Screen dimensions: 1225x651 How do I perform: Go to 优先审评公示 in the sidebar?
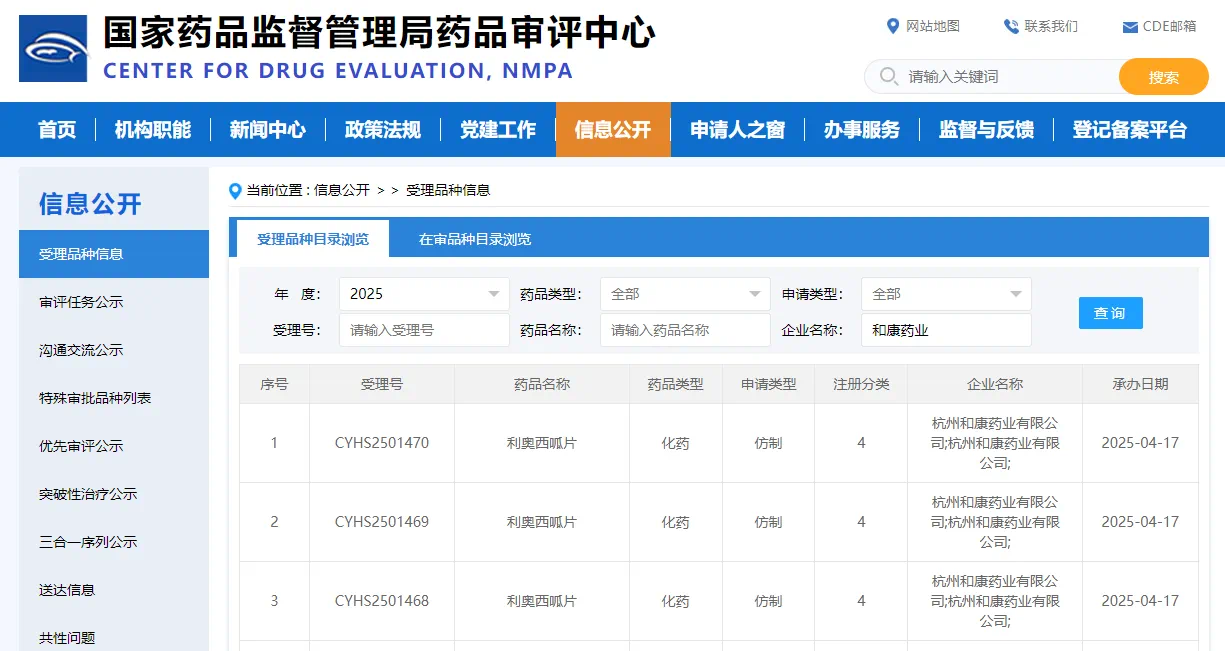[x=81, y=446]
